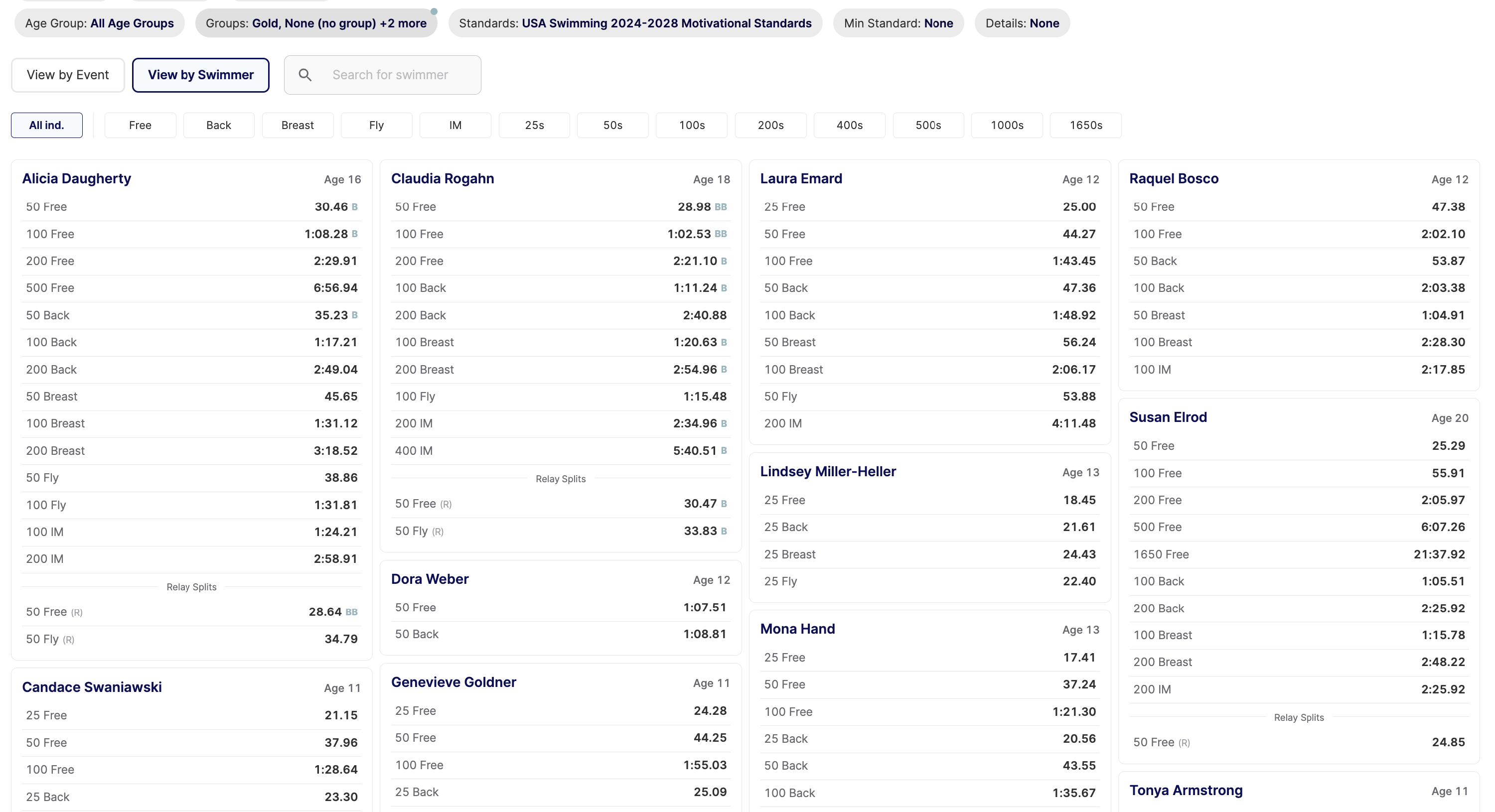Click the BB badge on Claudia's 50 Free

click(720, 207)
